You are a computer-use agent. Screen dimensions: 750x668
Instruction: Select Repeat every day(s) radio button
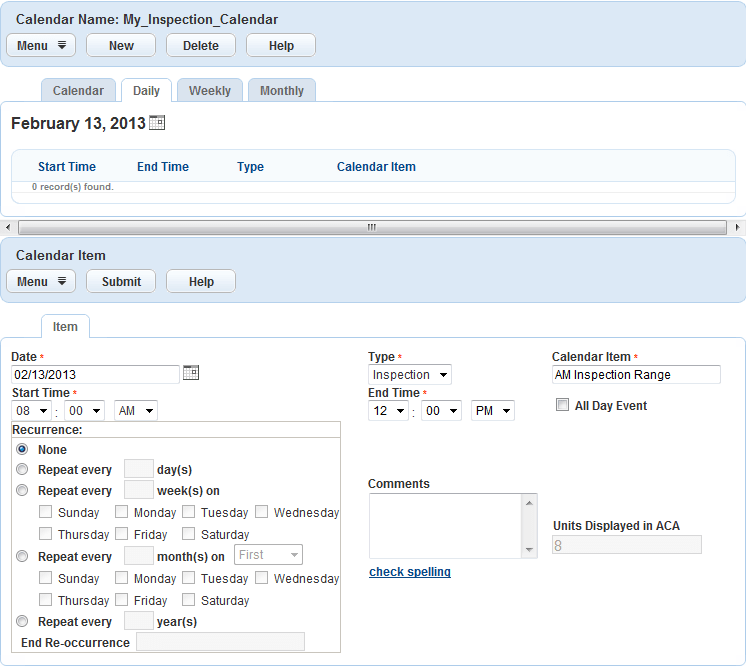[22, 469]
